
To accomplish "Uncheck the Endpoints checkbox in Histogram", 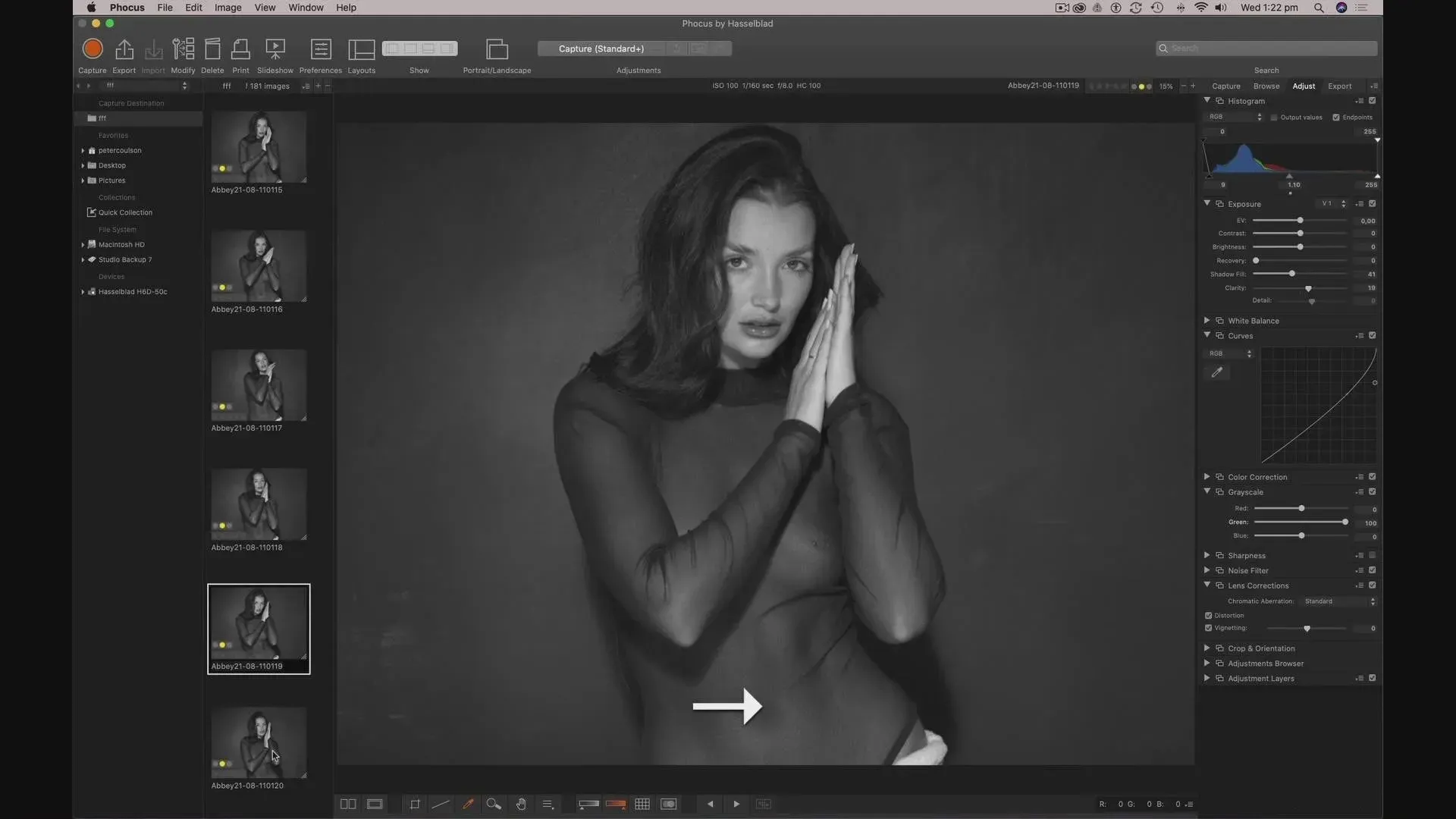I will coord(1336,118).
